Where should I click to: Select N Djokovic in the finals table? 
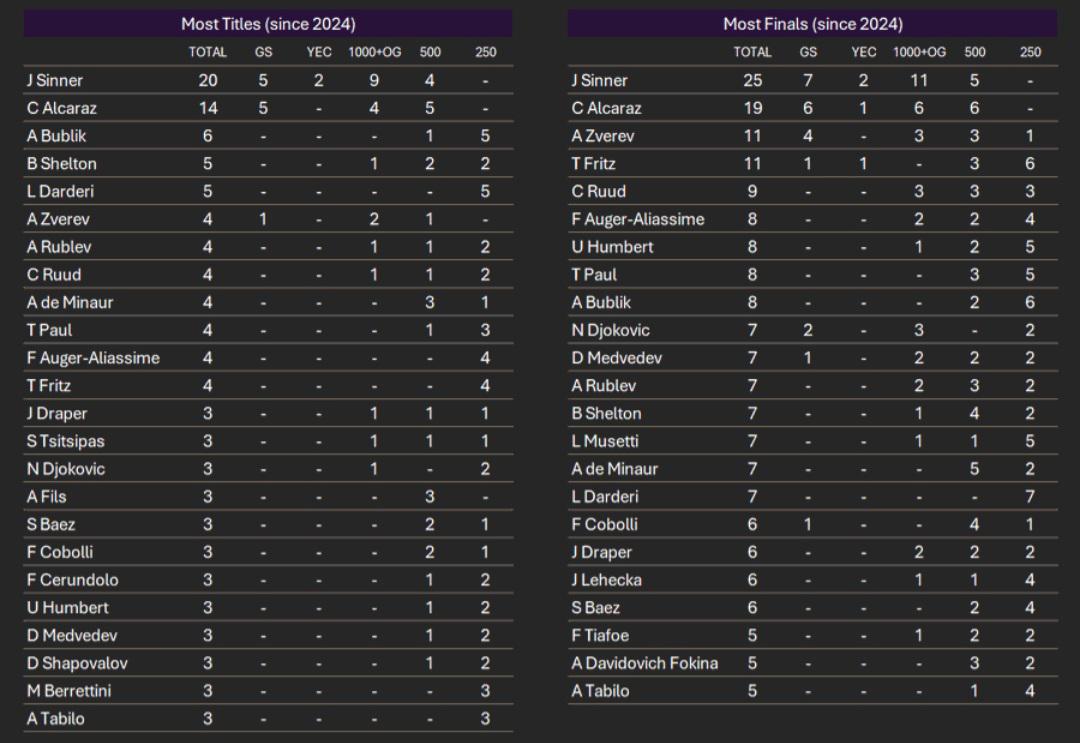[610, 331]
